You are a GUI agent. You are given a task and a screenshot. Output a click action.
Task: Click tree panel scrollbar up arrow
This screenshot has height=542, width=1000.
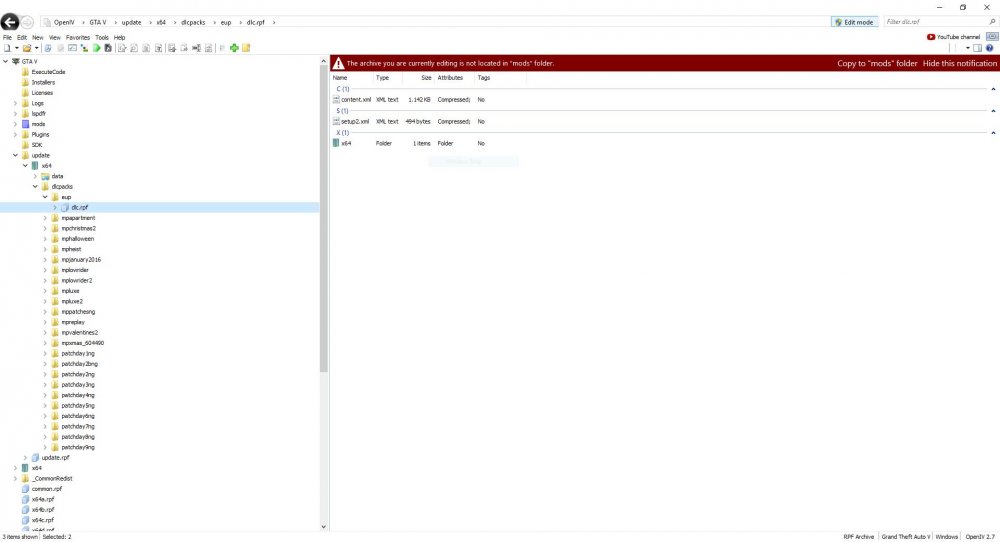pos(323,61)
